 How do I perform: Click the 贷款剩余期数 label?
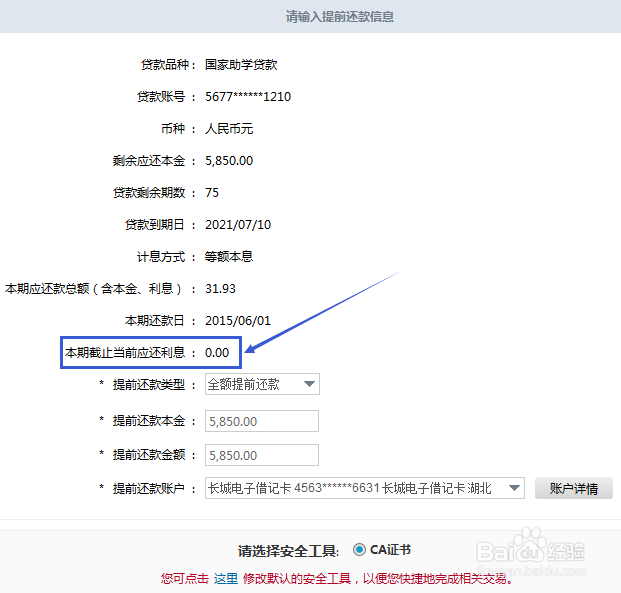tap(149, 193)
